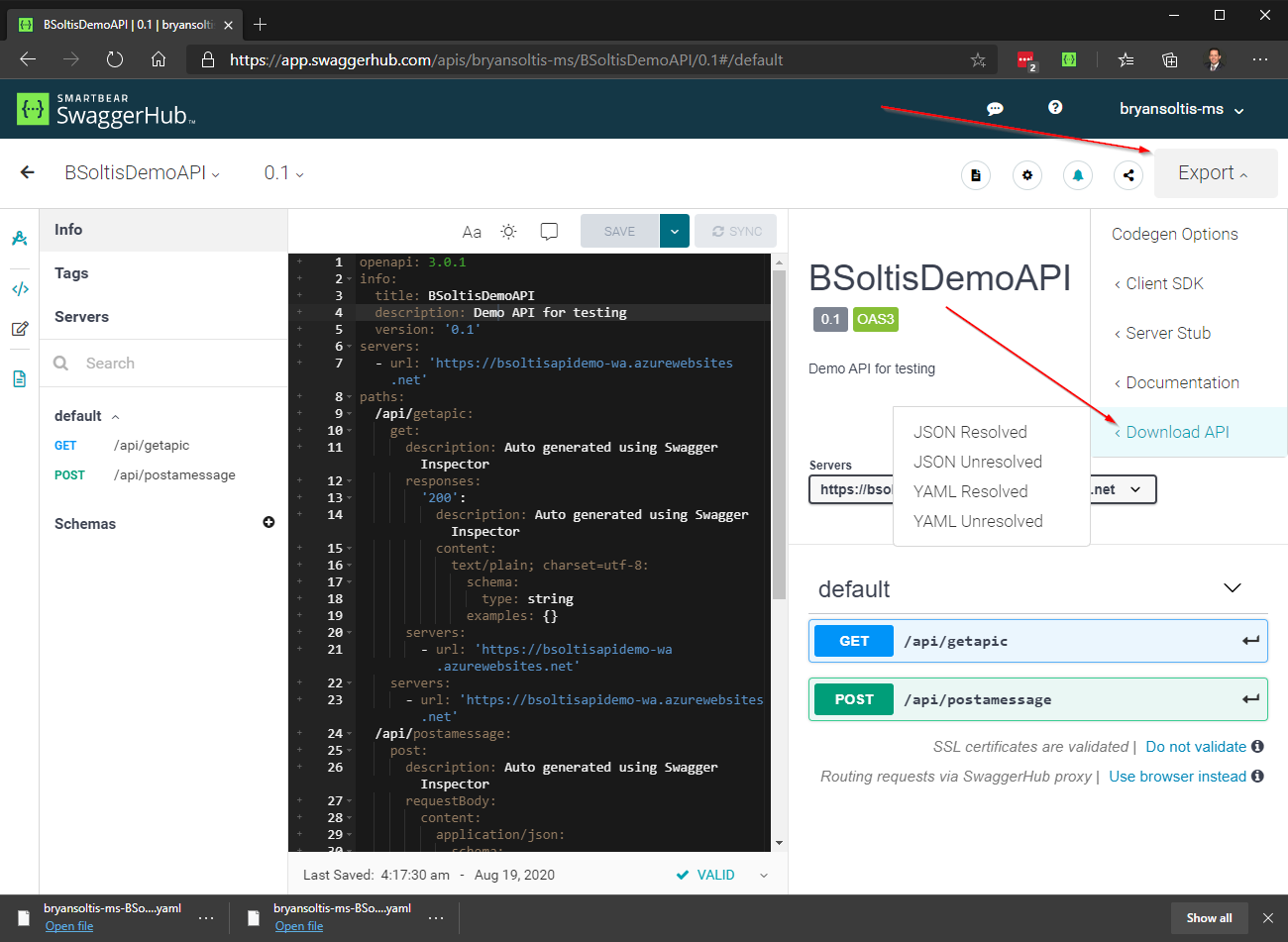Click the browser refresh icon
1288x942 pixels.
(115, 59)
